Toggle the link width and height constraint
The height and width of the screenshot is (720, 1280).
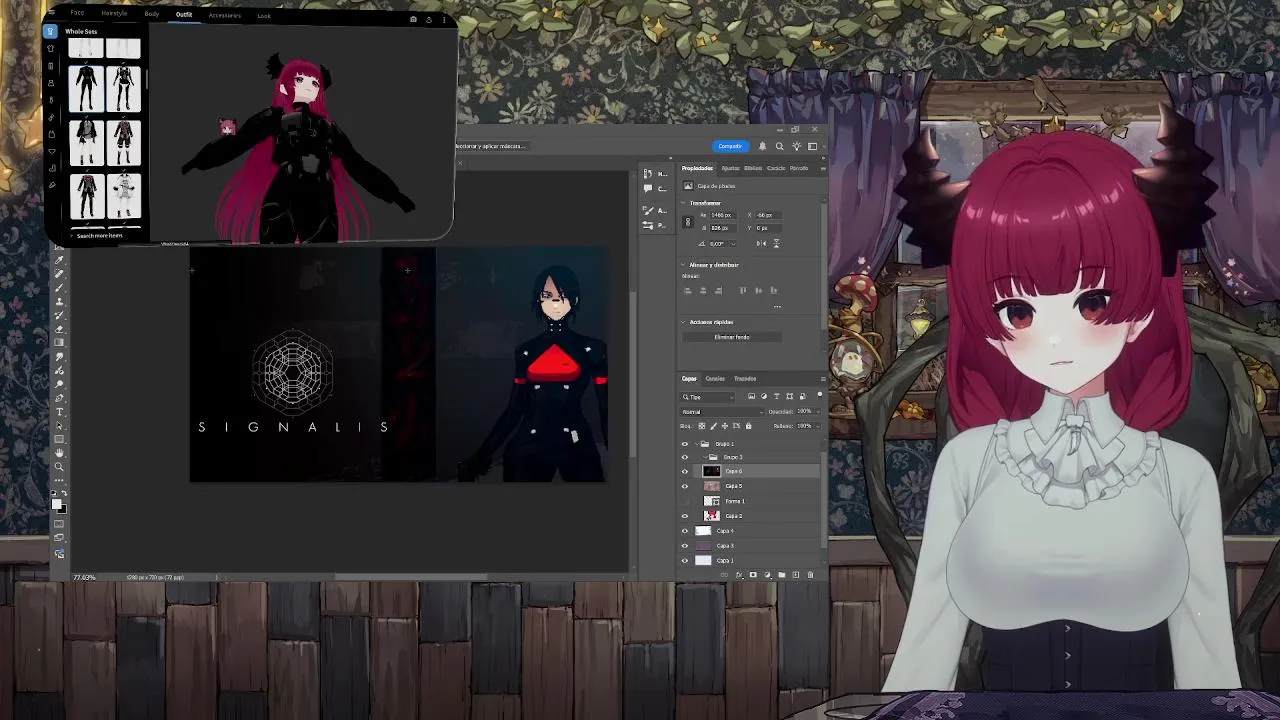[x=688, y=222]
